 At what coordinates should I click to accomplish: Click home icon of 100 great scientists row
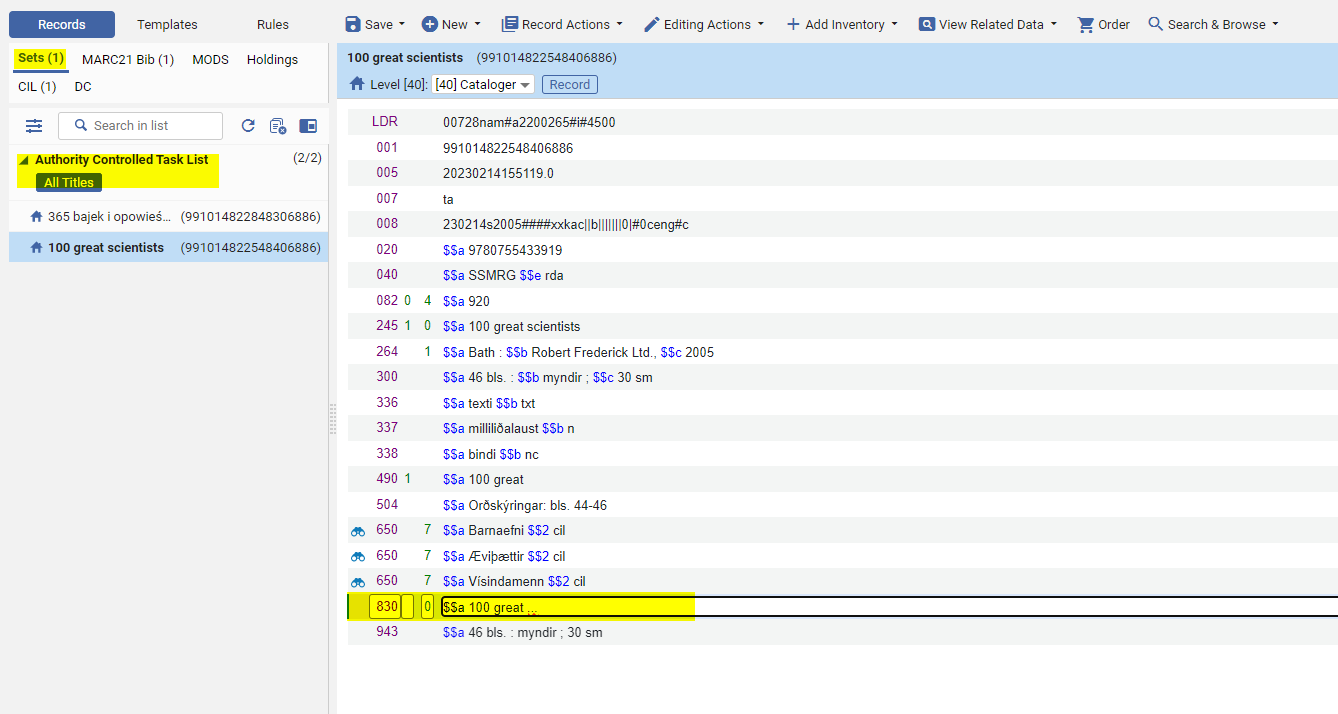37,247
